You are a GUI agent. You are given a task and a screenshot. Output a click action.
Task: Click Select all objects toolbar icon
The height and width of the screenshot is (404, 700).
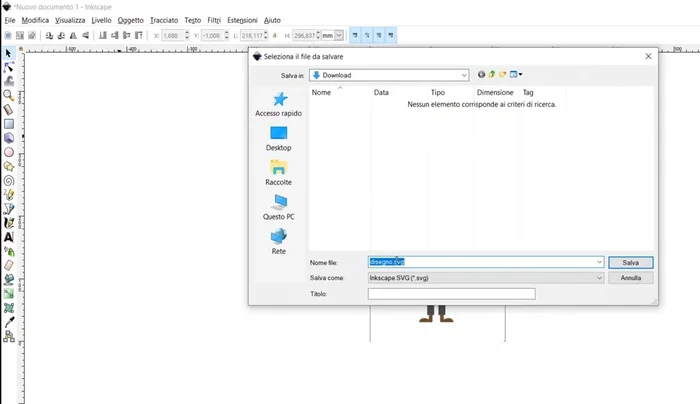(x=8, y=35)
